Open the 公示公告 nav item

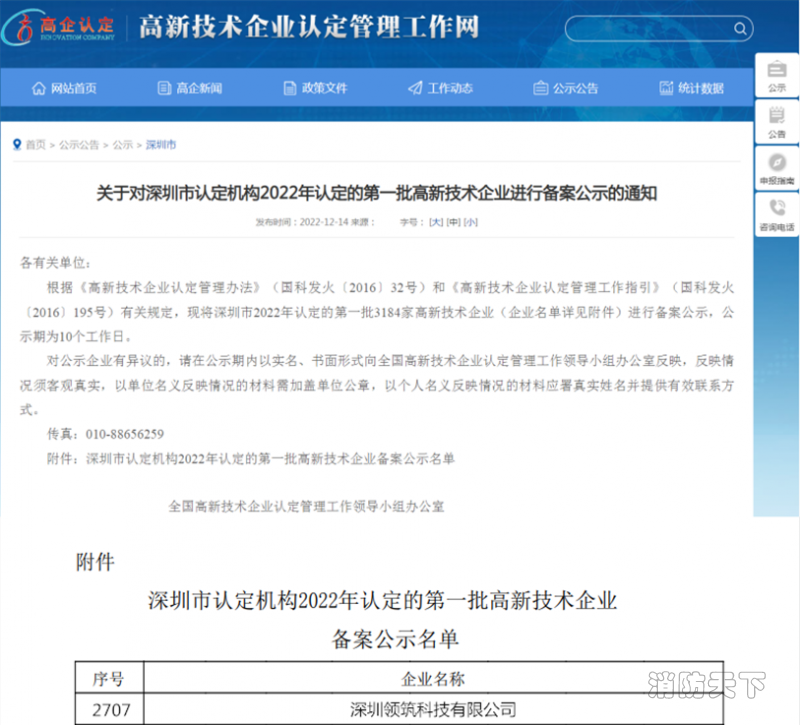566,88
